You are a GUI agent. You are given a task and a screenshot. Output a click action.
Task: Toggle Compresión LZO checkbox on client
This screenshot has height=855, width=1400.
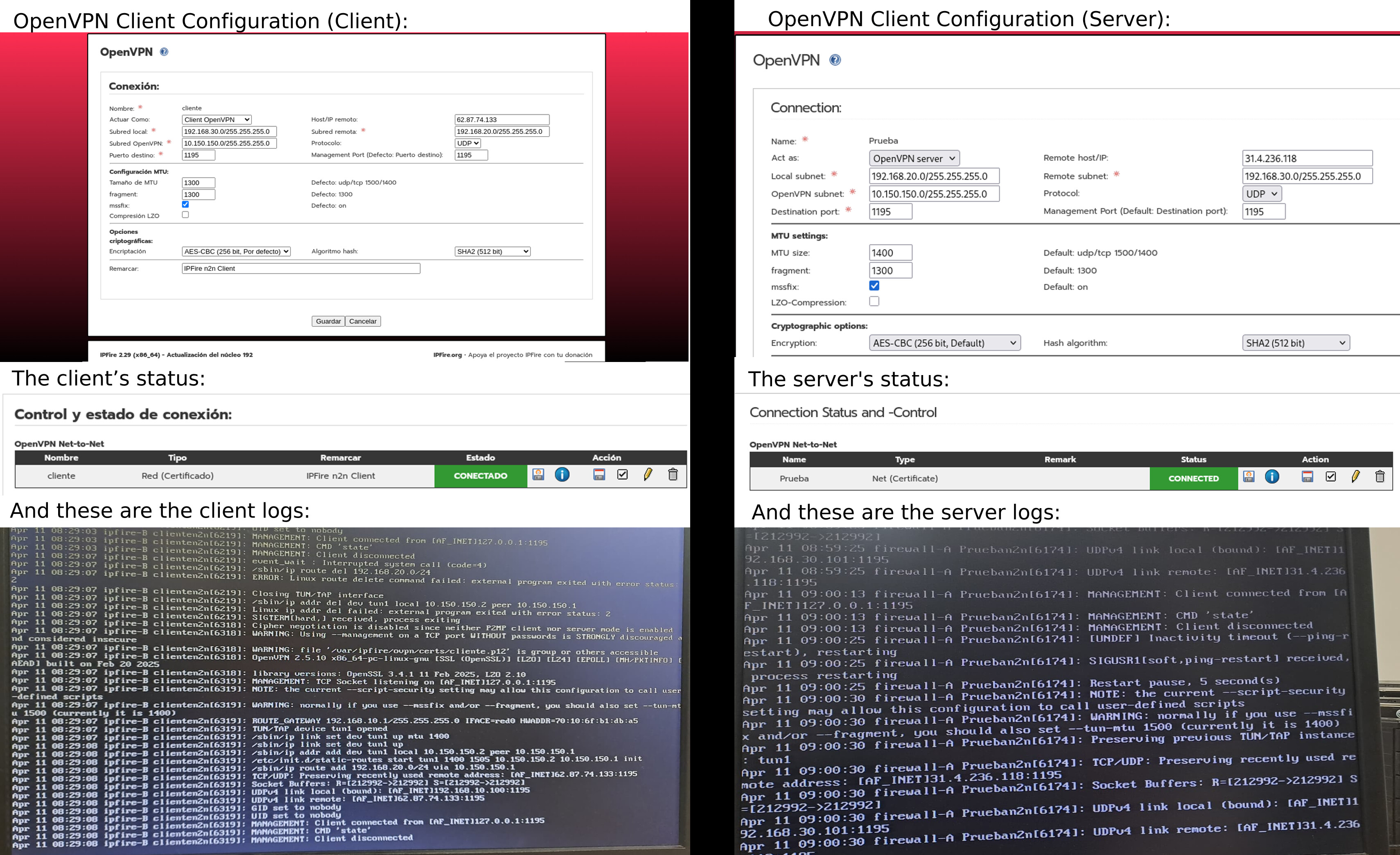point(185,215)
